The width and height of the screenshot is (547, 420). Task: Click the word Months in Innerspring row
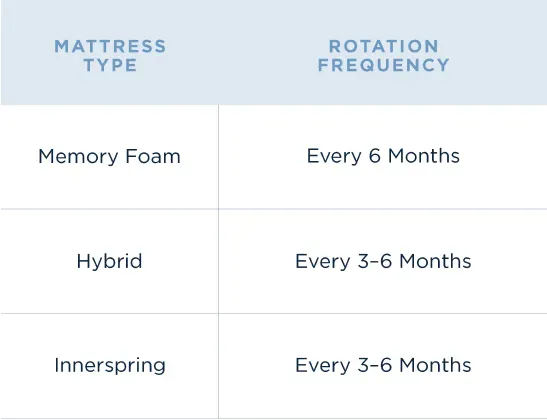(435, 365)
